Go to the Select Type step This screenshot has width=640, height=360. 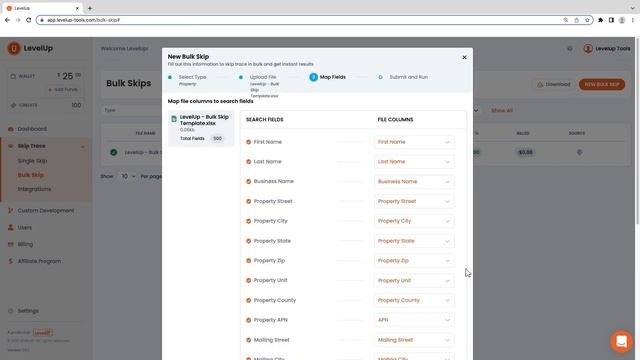(x=192, y=77)
